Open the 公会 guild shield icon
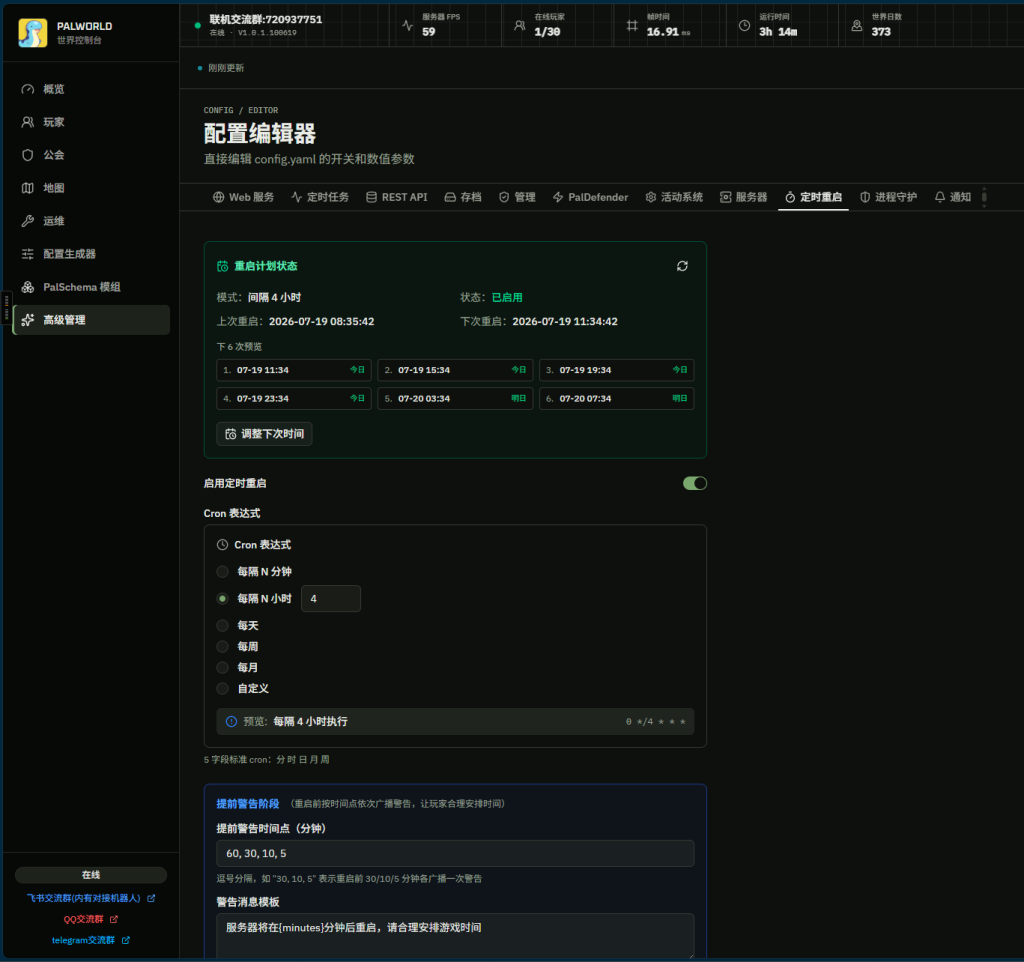 tap(27, 155)
